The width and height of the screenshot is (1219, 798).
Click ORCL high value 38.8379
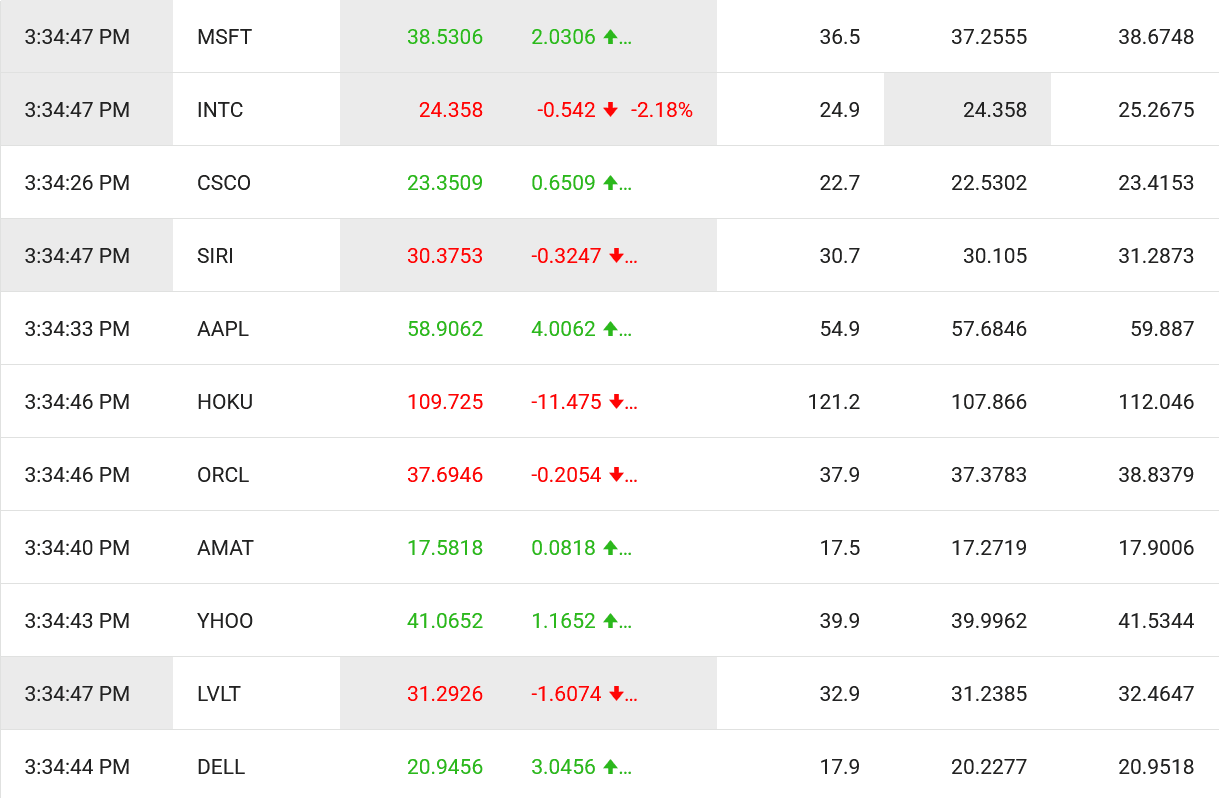[1156, 475]
